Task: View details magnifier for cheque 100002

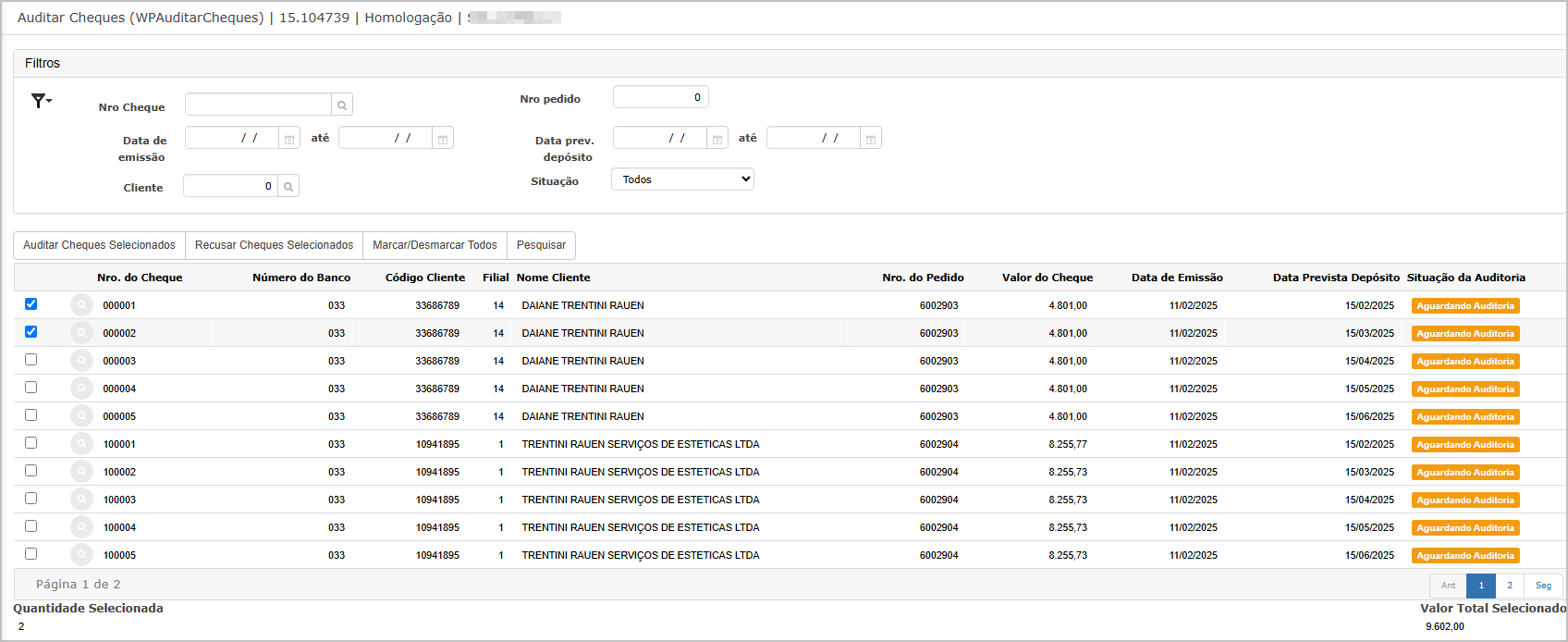Action: click(82, 472)
